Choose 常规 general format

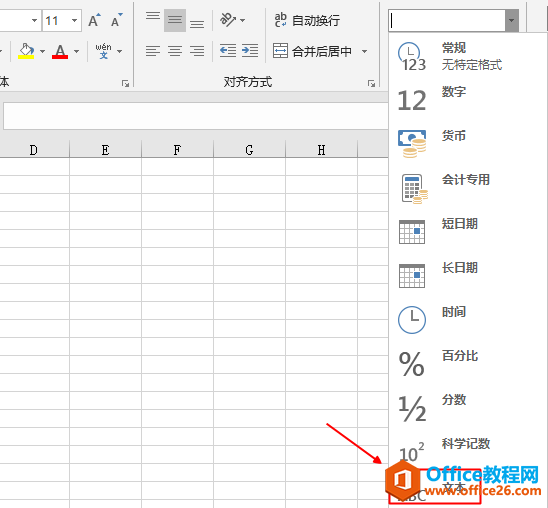tap(468, 56)
